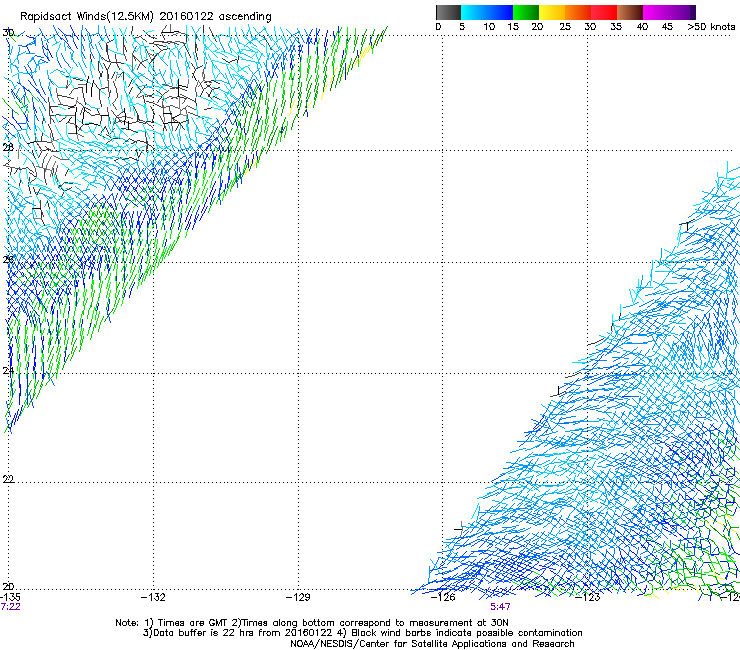This screenshot has height=650, width=740.
Task: Click the legend tick label '25'
Action: pos(564,27)
